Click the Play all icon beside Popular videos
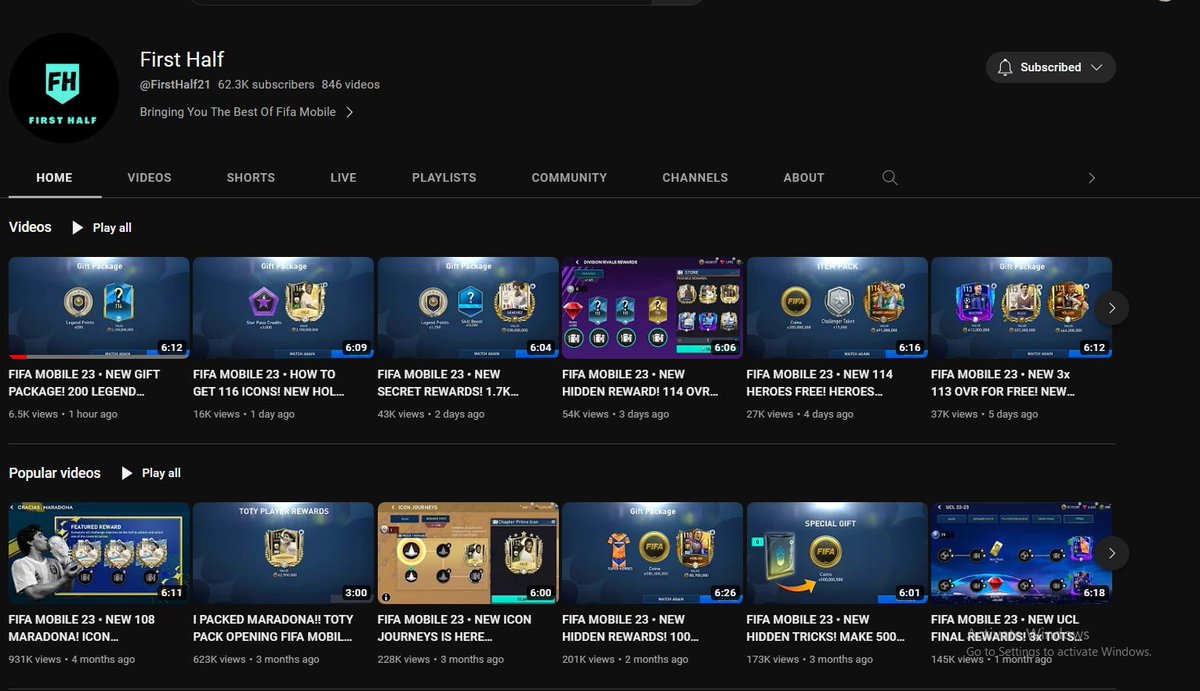The height and width of the screenshot is (691, 1200). (127, 473)
